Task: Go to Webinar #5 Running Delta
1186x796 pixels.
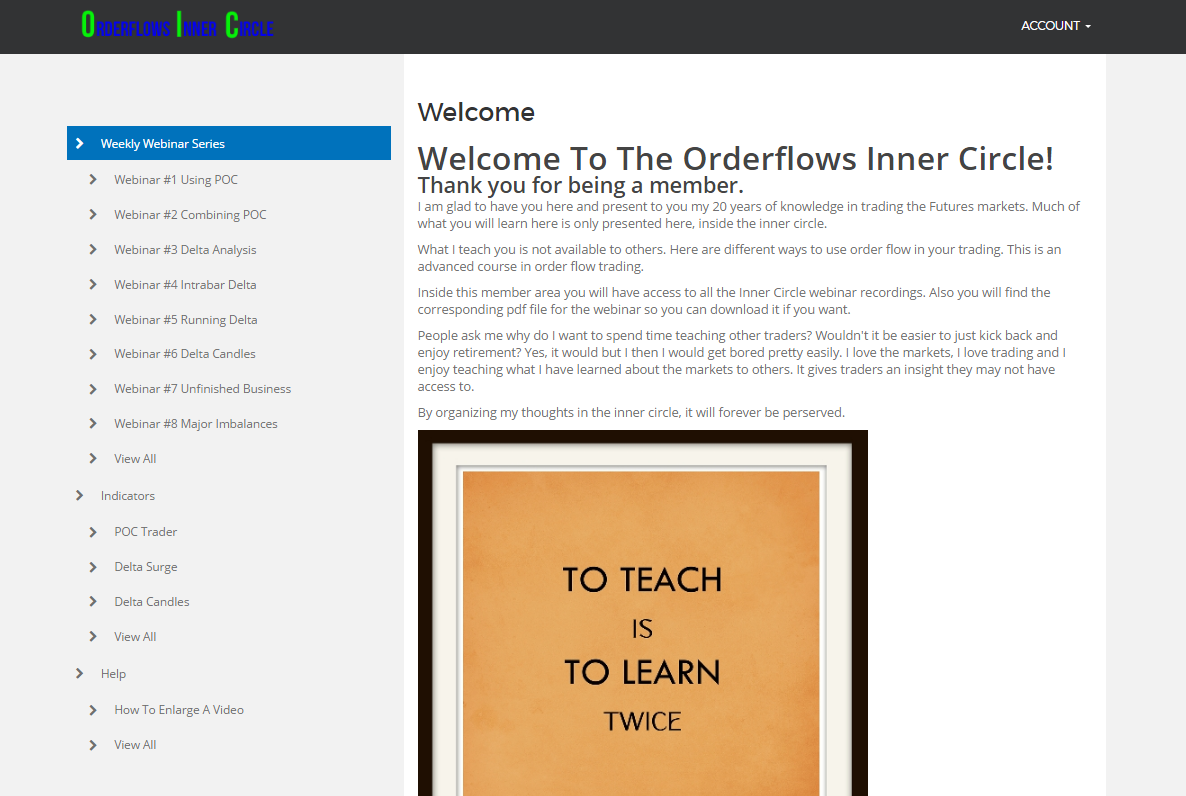Action: [x=185, y=320]
